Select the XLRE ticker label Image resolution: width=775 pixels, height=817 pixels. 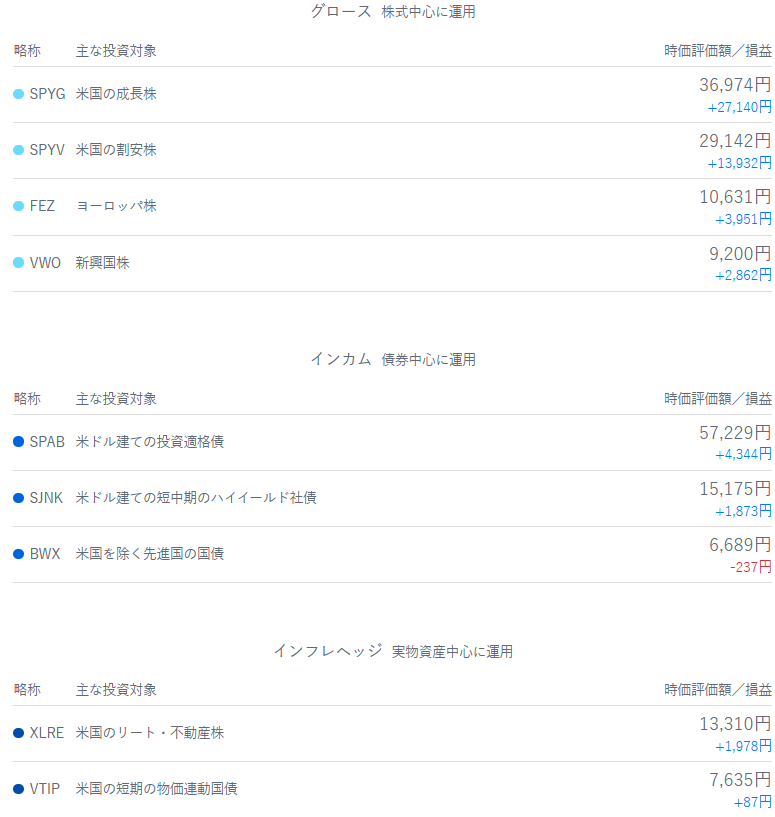pyautogui.click(x=47, y=733)
